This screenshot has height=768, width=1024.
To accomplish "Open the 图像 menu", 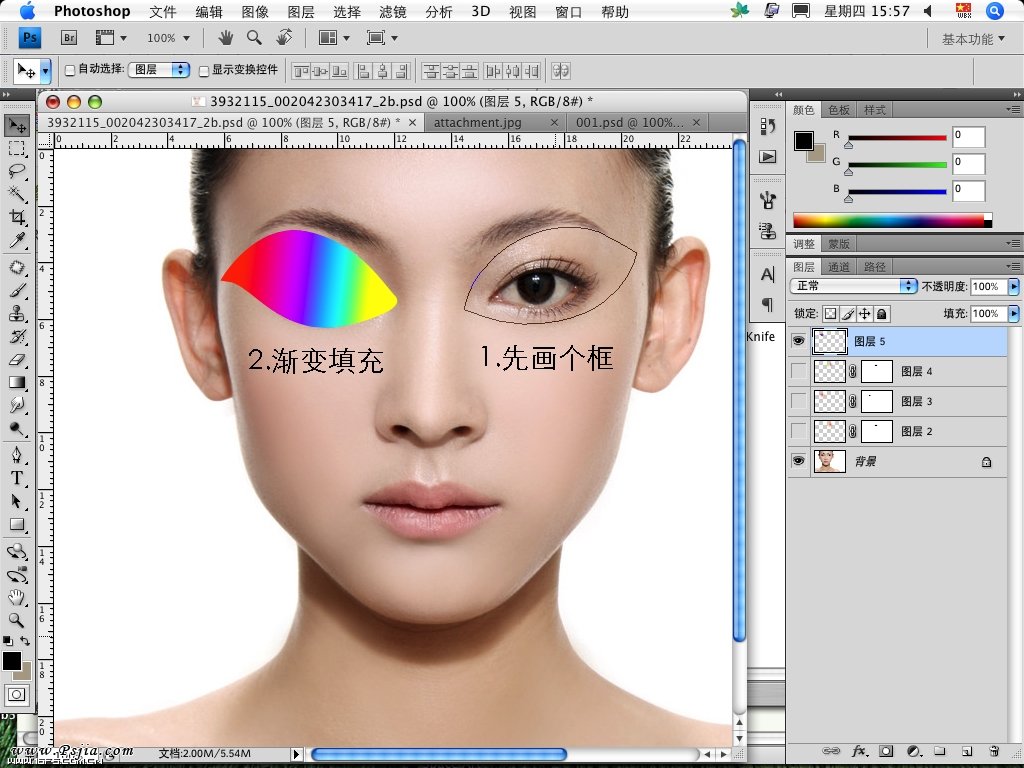I will (x=255, y=11).
